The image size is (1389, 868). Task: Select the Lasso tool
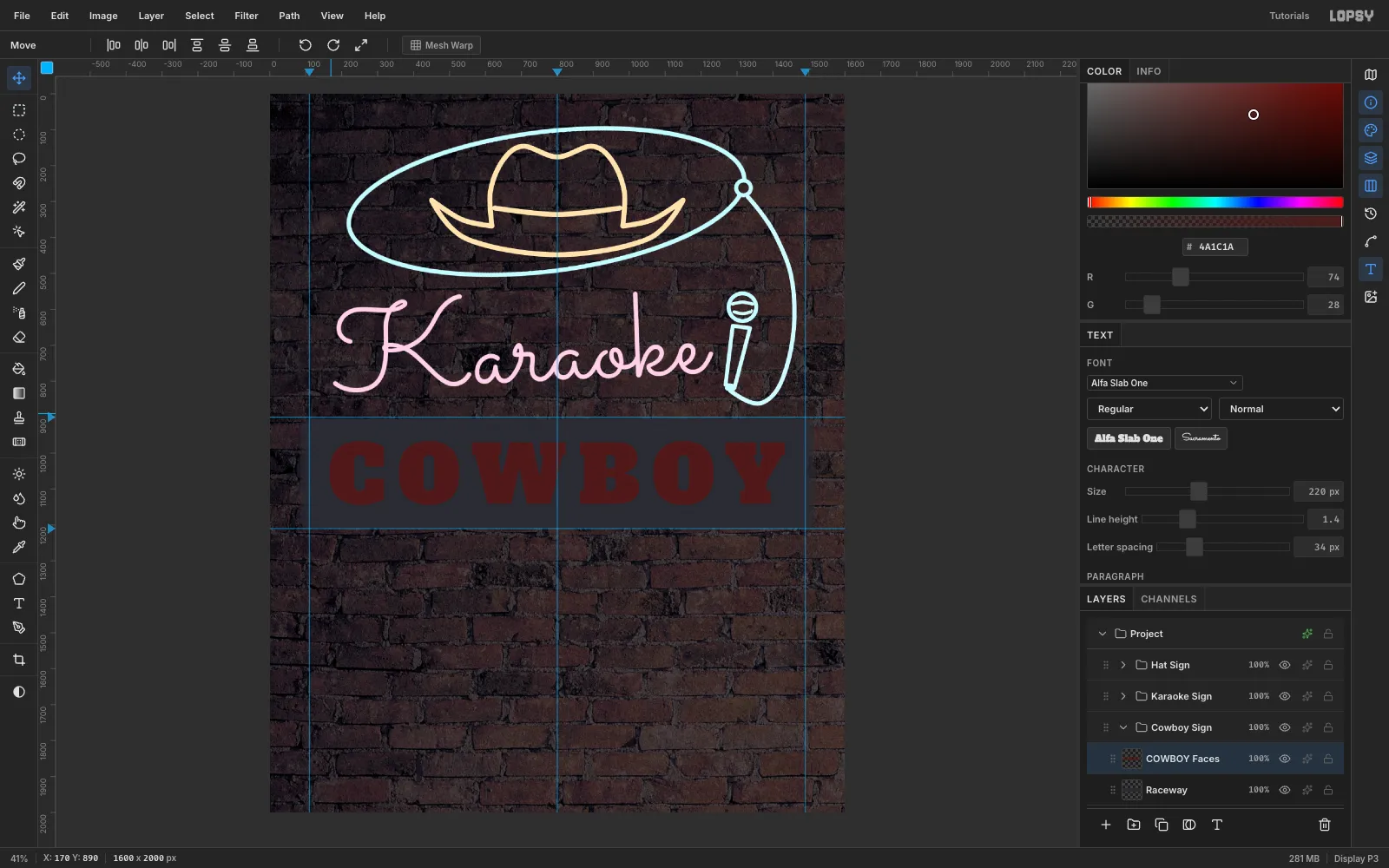pyautogui.click(x=19, y=159)
